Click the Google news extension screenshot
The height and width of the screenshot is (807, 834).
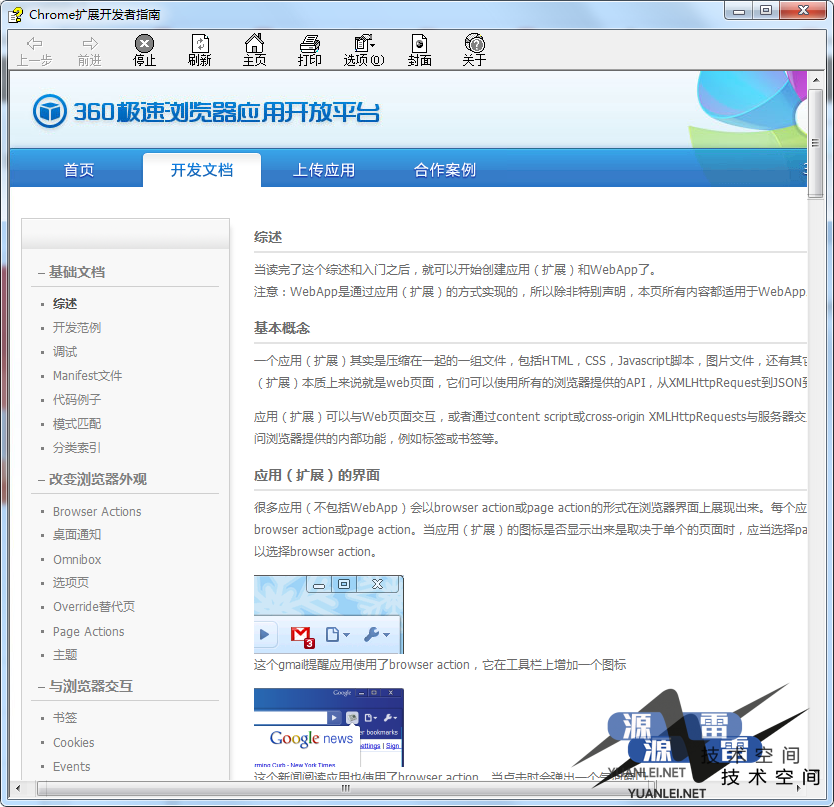coord(329,727)
